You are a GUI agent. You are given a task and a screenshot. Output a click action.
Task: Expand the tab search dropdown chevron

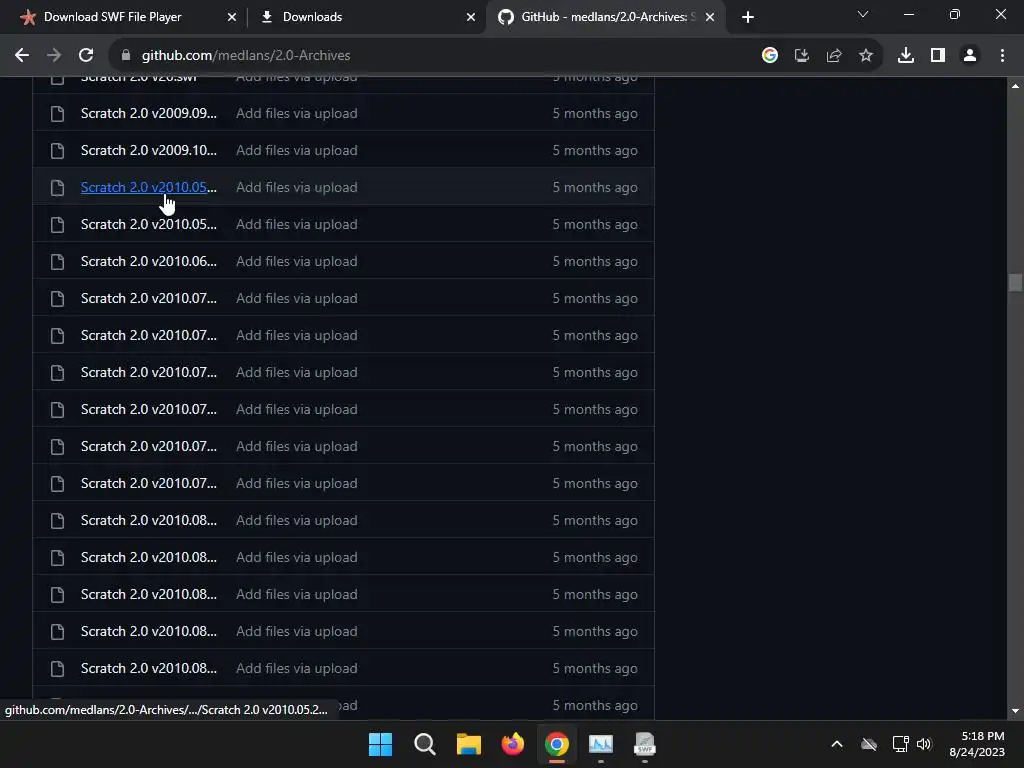click(x=863, y=14)
